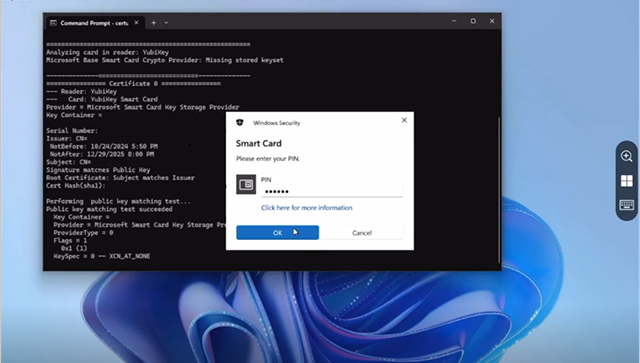Click the 'Missing stored keyset' line
The image size is (640, 363).
(x=165, y=60)
